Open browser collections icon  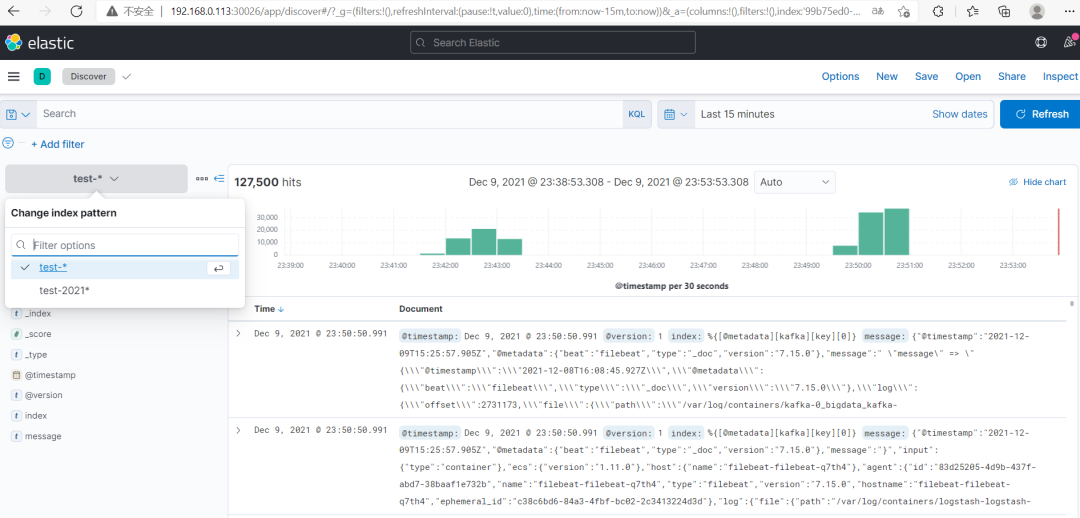[1004, 12]
